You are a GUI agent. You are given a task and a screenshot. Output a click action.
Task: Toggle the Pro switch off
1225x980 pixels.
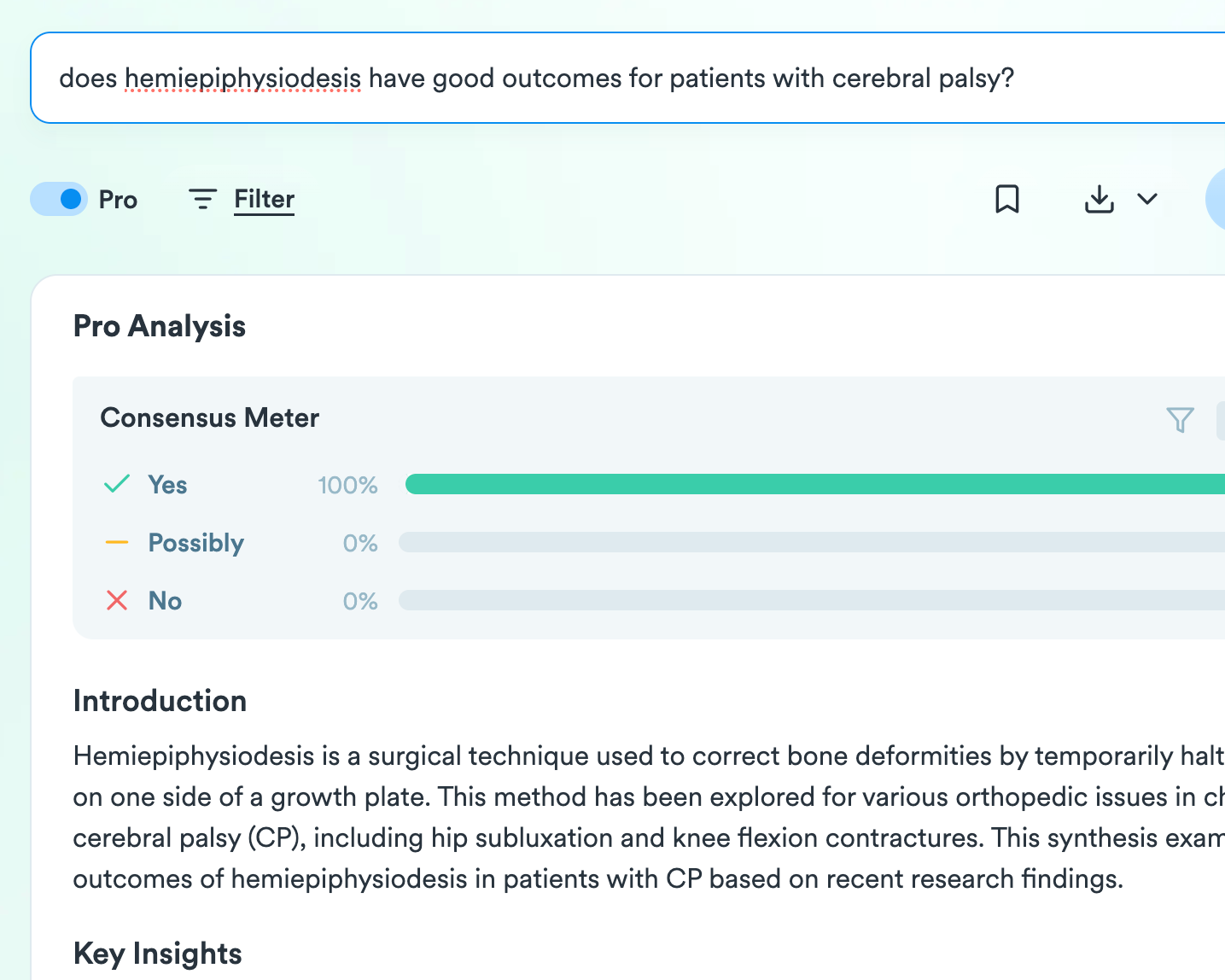[59, 199]
